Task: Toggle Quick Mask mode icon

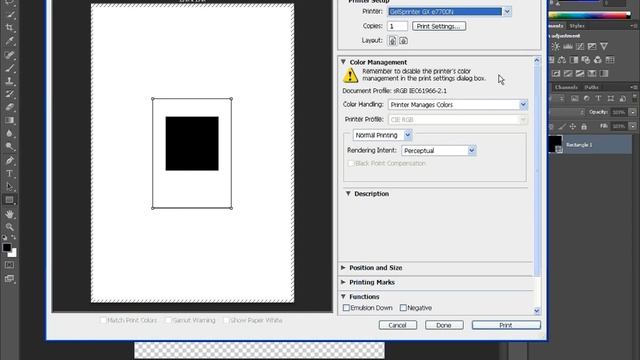Action: [9, 265]
